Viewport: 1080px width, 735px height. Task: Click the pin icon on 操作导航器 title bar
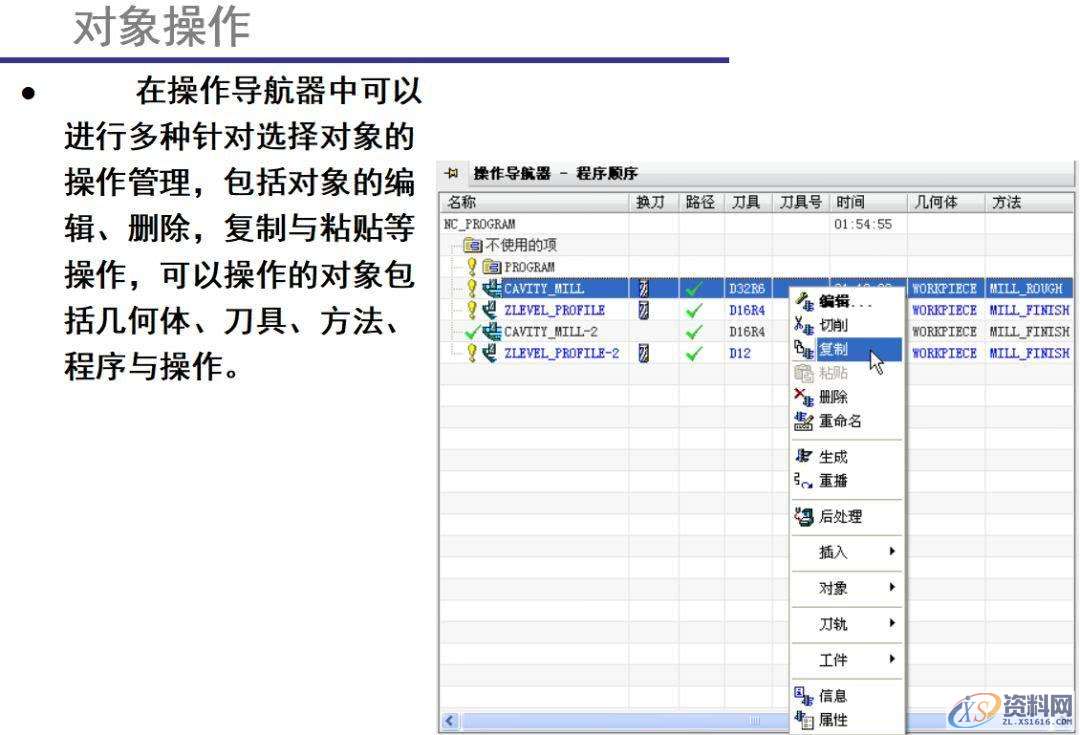pos(452,173)
